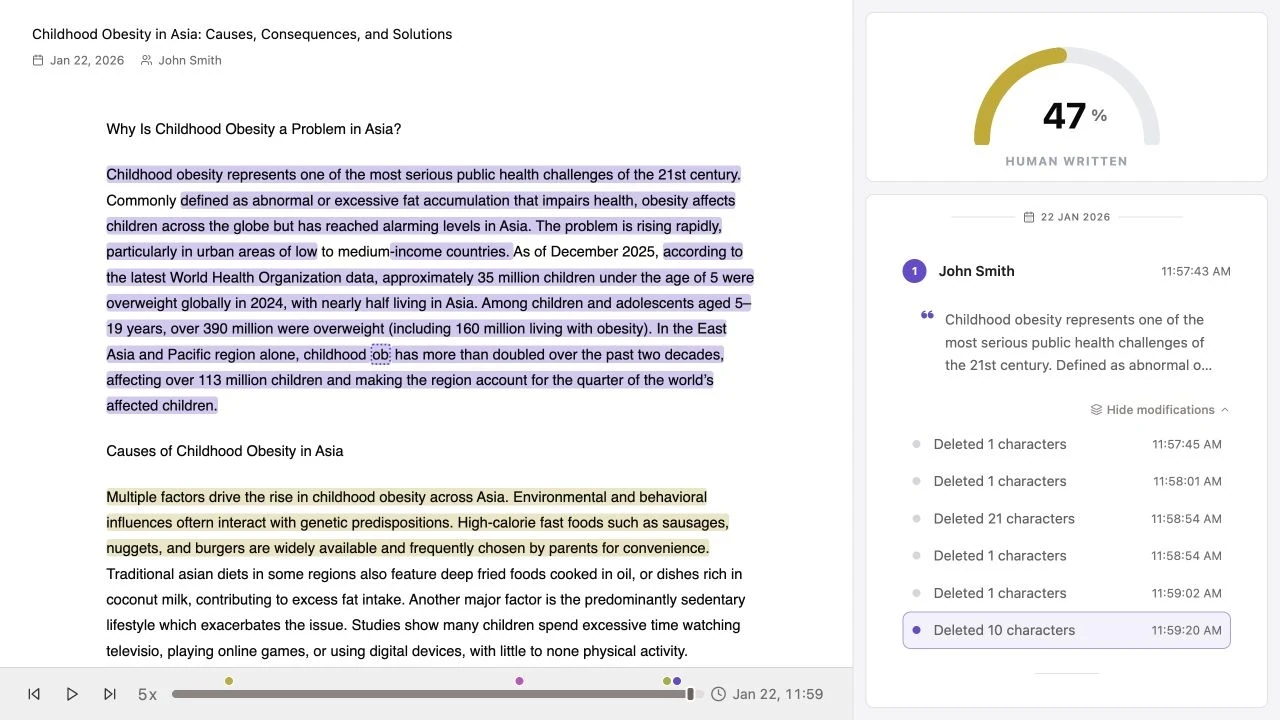Jump to the first olive marker on the timeline
Screen dimensions: 1280x720
pyautogui.click(x=229, y=681)
